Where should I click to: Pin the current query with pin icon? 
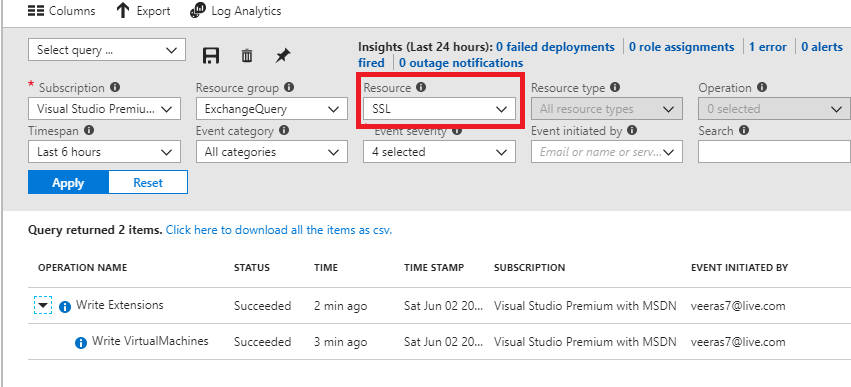tap(282, 55)
